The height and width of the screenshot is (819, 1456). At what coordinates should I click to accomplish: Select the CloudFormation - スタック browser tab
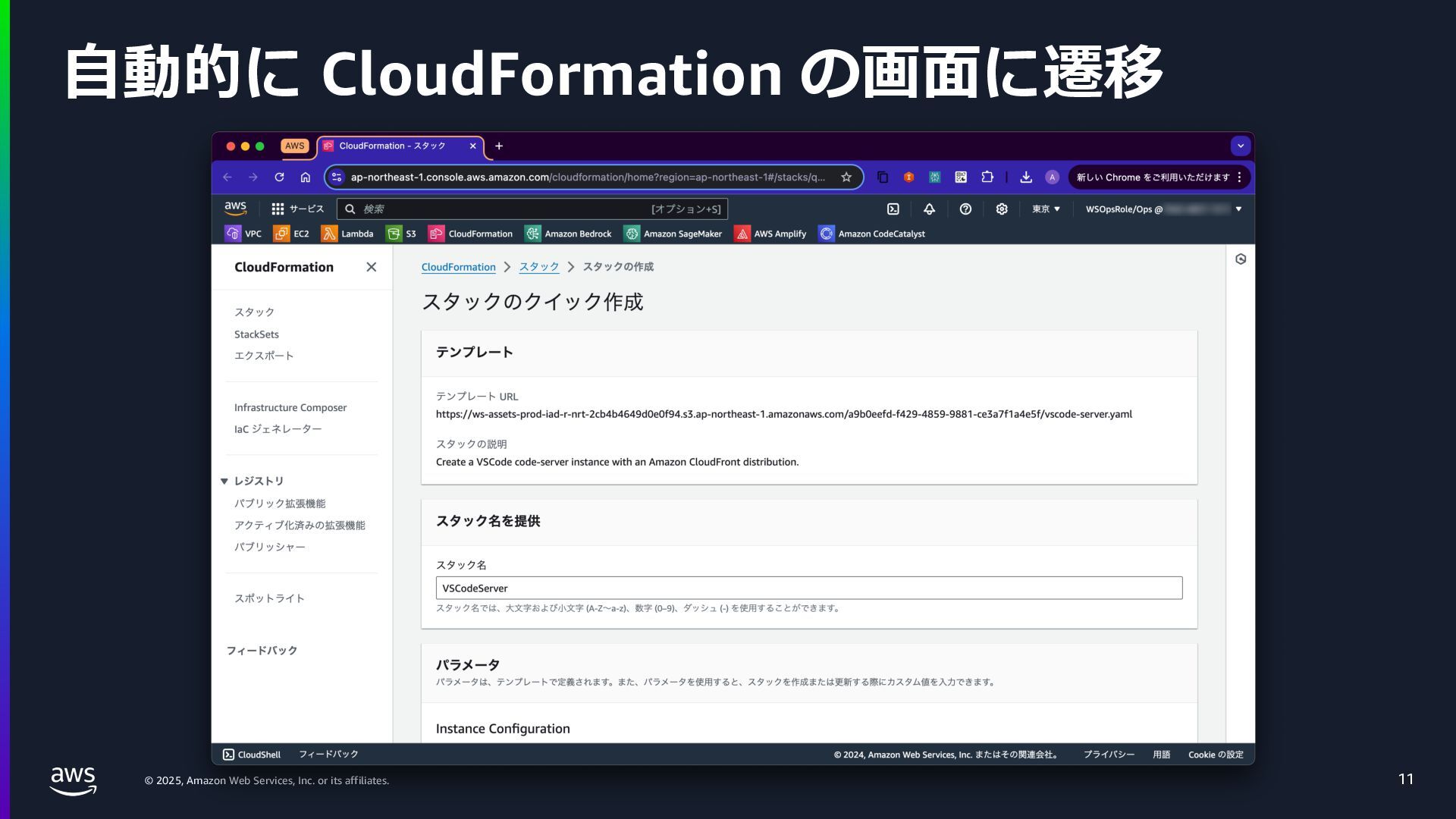coord(392,146)
